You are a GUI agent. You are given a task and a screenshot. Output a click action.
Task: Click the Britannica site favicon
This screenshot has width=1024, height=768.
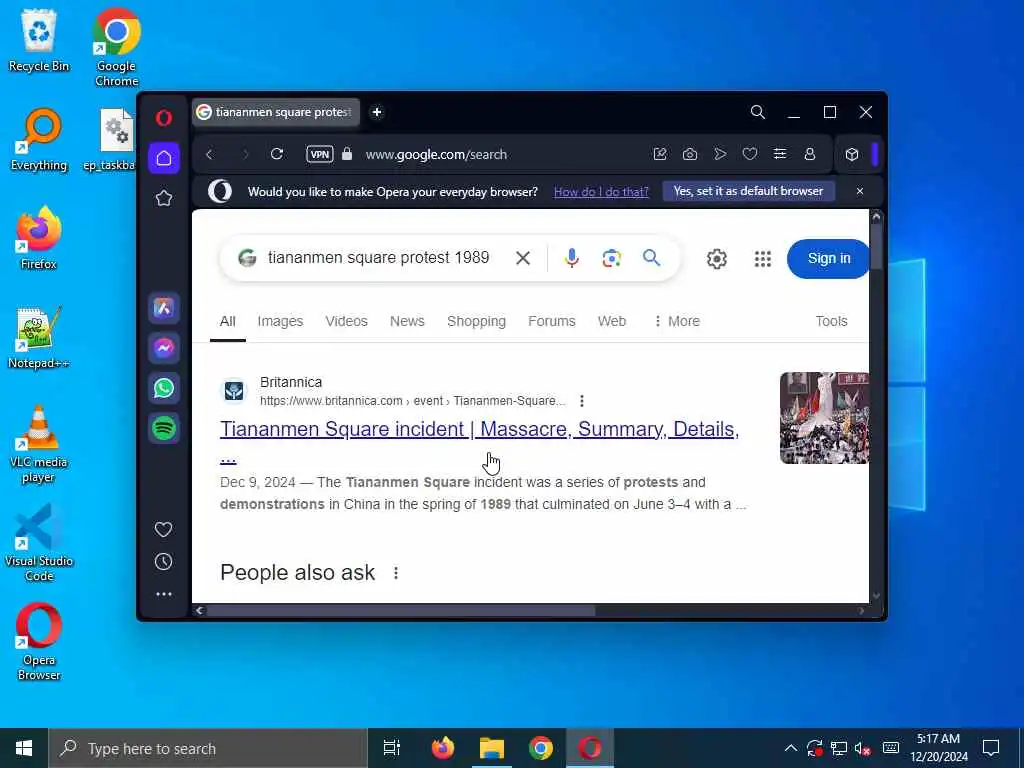point(234,391)
